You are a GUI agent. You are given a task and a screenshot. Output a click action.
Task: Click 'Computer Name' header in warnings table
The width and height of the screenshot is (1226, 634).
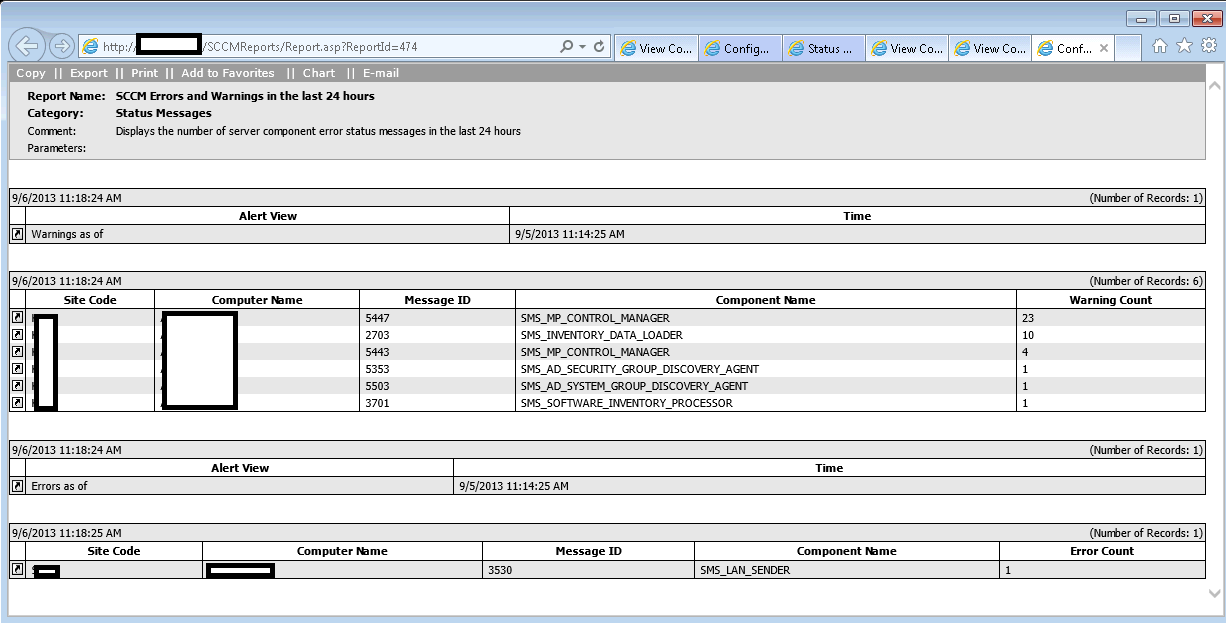click(x=257, y=300)
